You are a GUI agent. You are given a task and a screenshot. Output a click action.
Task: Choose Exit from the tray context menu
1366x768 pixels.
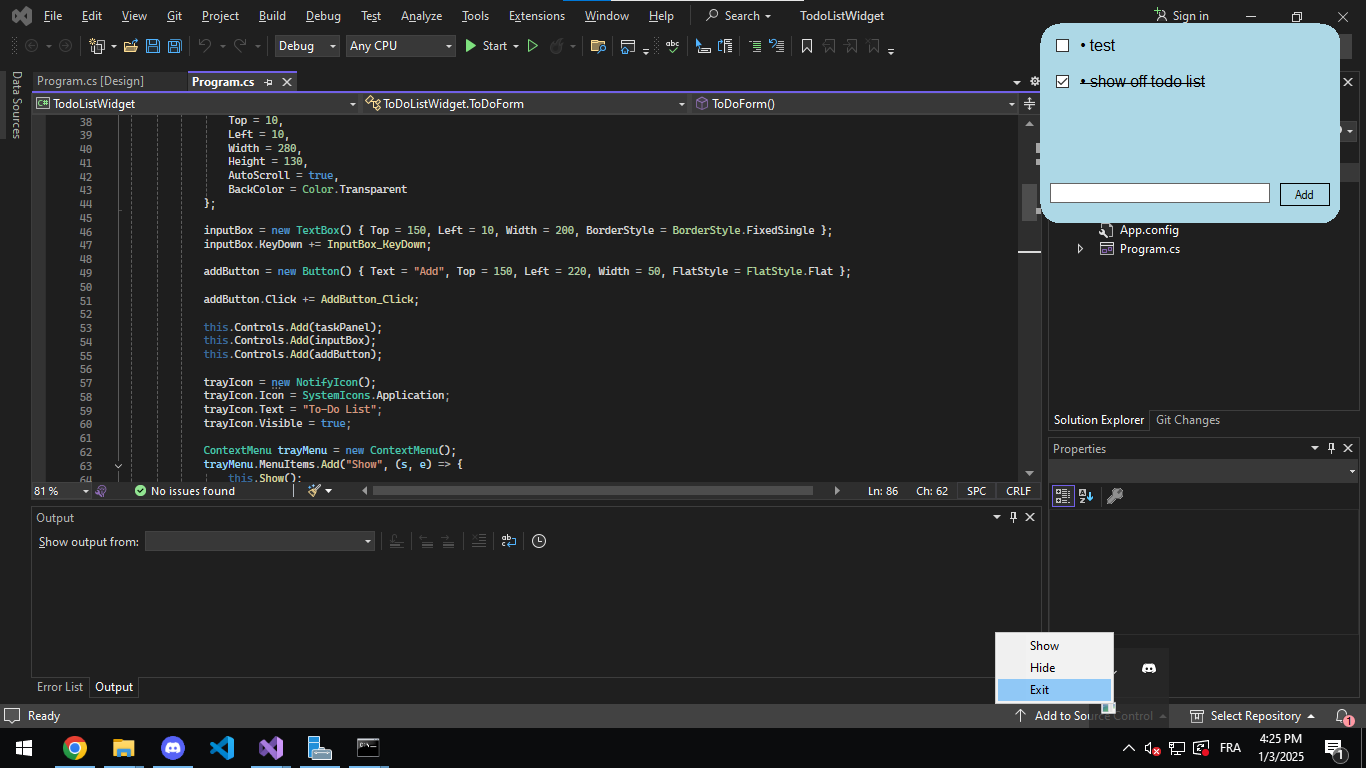(x=1054, y=690)
